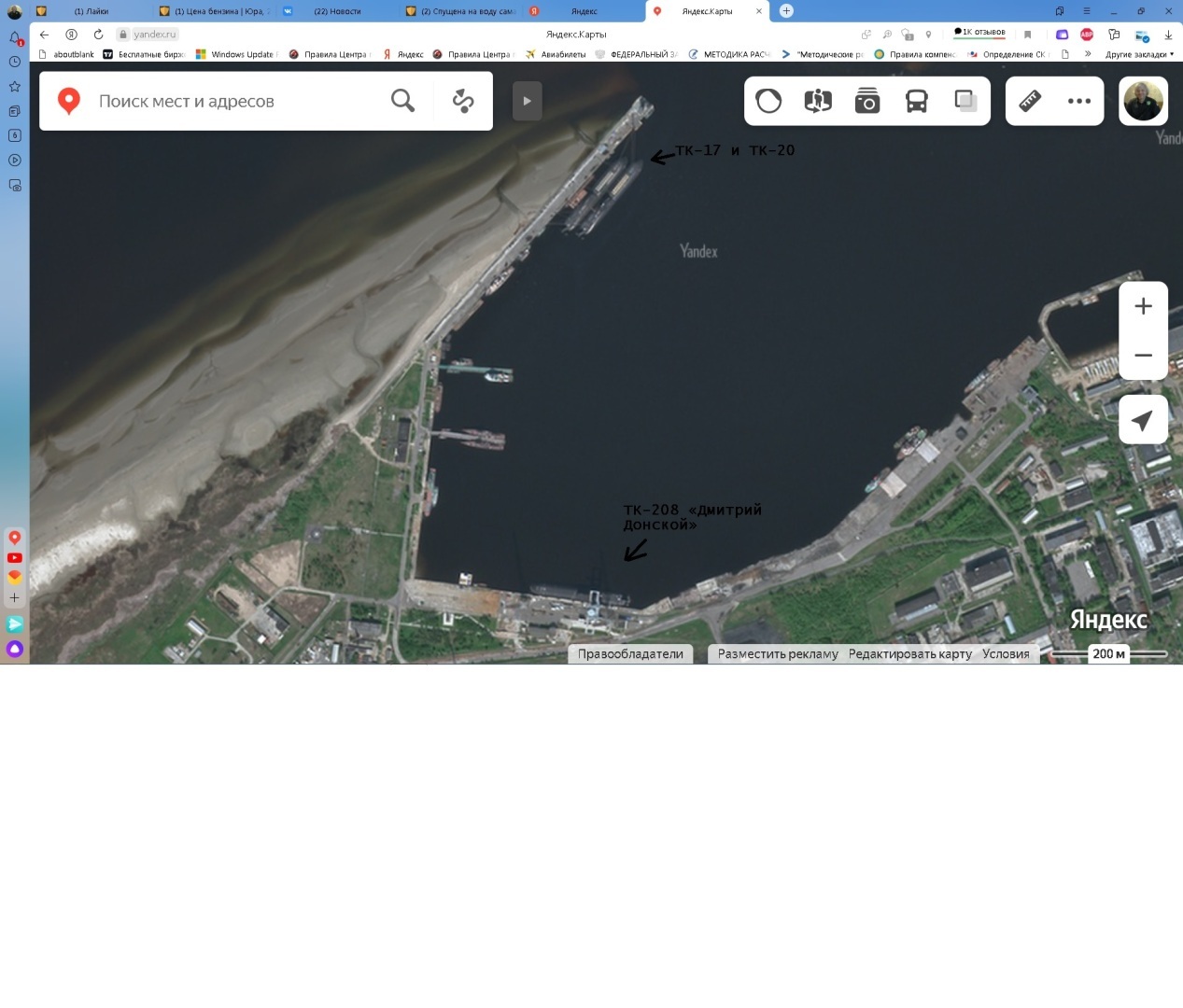This screenshot has height=1008, width=1183.
Task: Expand the collapsed side panel arrow
Action: click(528, 101)
